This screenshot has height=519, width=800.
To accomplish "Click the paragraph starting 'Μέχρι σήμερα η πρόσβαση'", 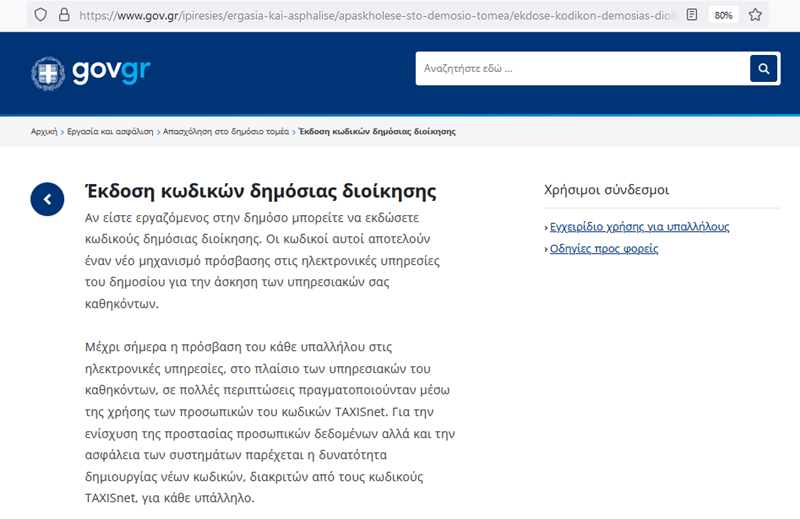I will (270, 423).
